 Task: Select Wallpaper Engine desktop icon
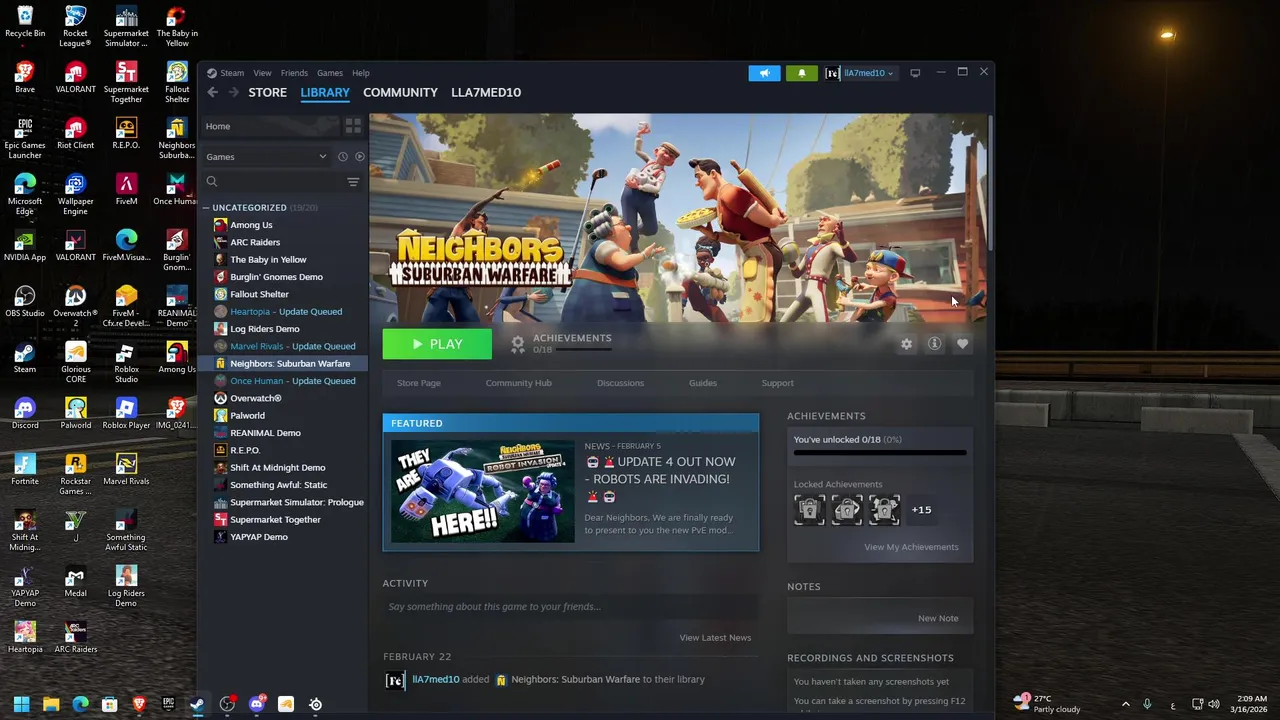click(x=75, y=195)
